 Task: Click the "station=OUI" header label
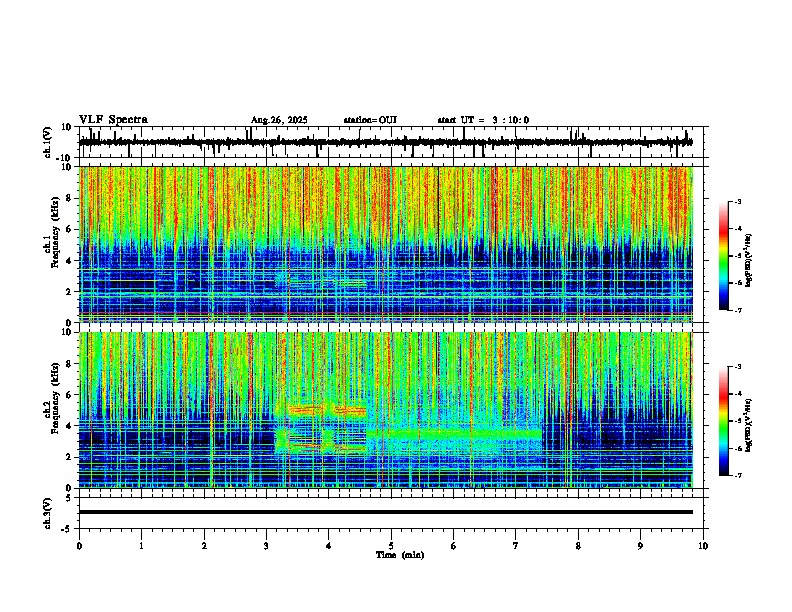pyautogui.click(x=370, y=120)
